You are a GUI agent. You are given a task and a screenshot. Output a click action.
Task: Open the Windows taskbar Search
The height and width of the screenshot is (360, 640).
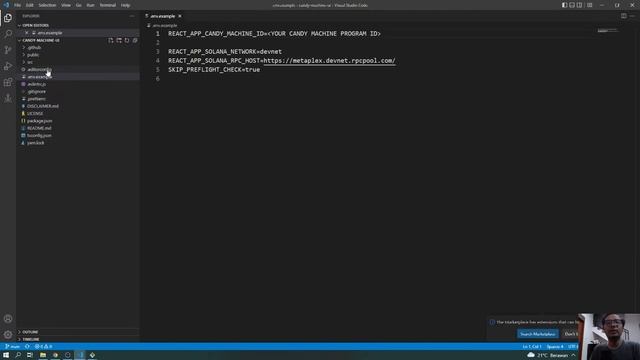(x=18, y=355)
